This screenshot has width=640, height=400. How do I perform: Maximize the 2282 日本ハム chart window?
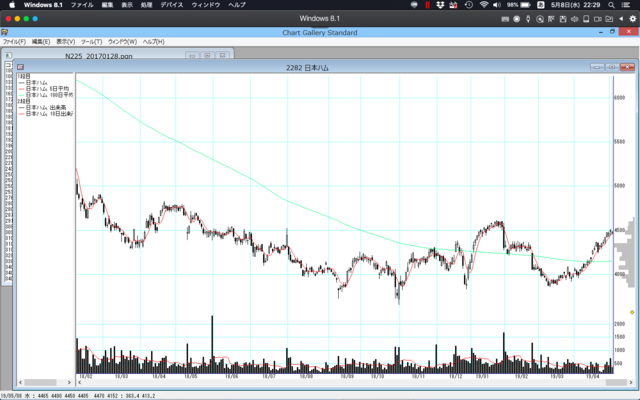pos(612,67)
